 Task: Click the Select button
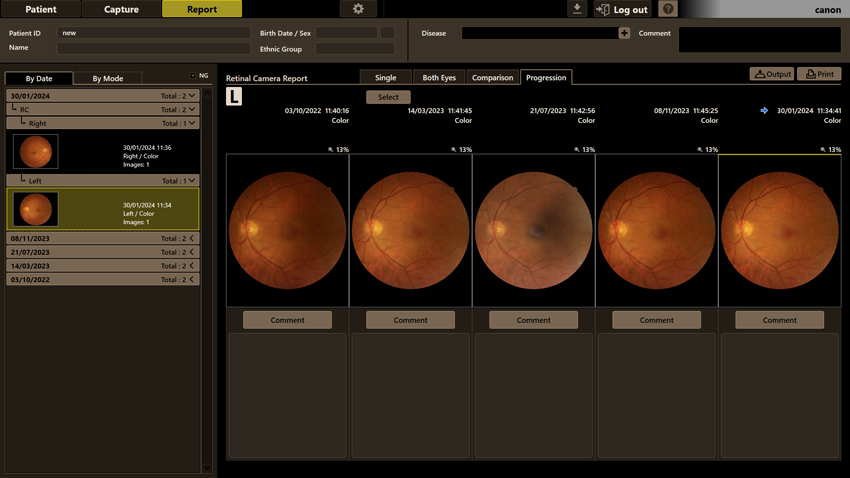click(388, 97)
